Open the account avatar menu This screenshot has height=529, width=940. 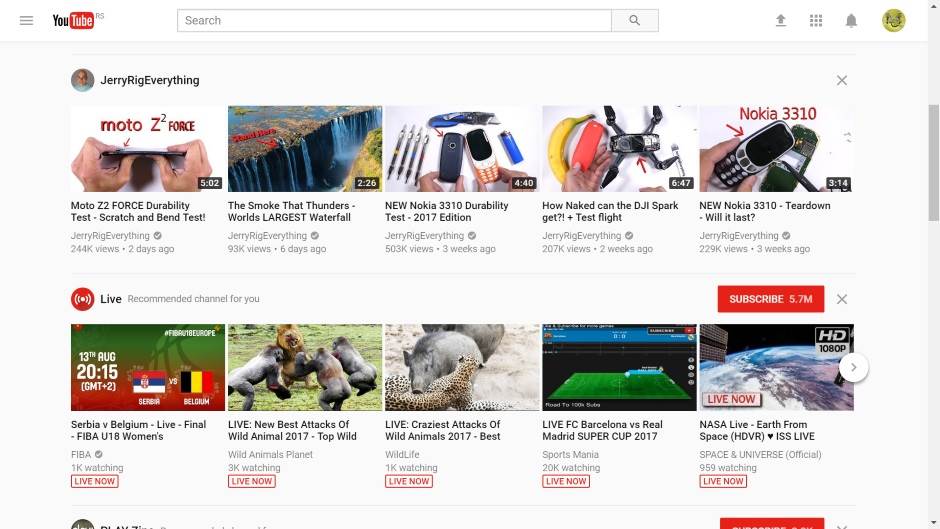click(x=893, y=20)
